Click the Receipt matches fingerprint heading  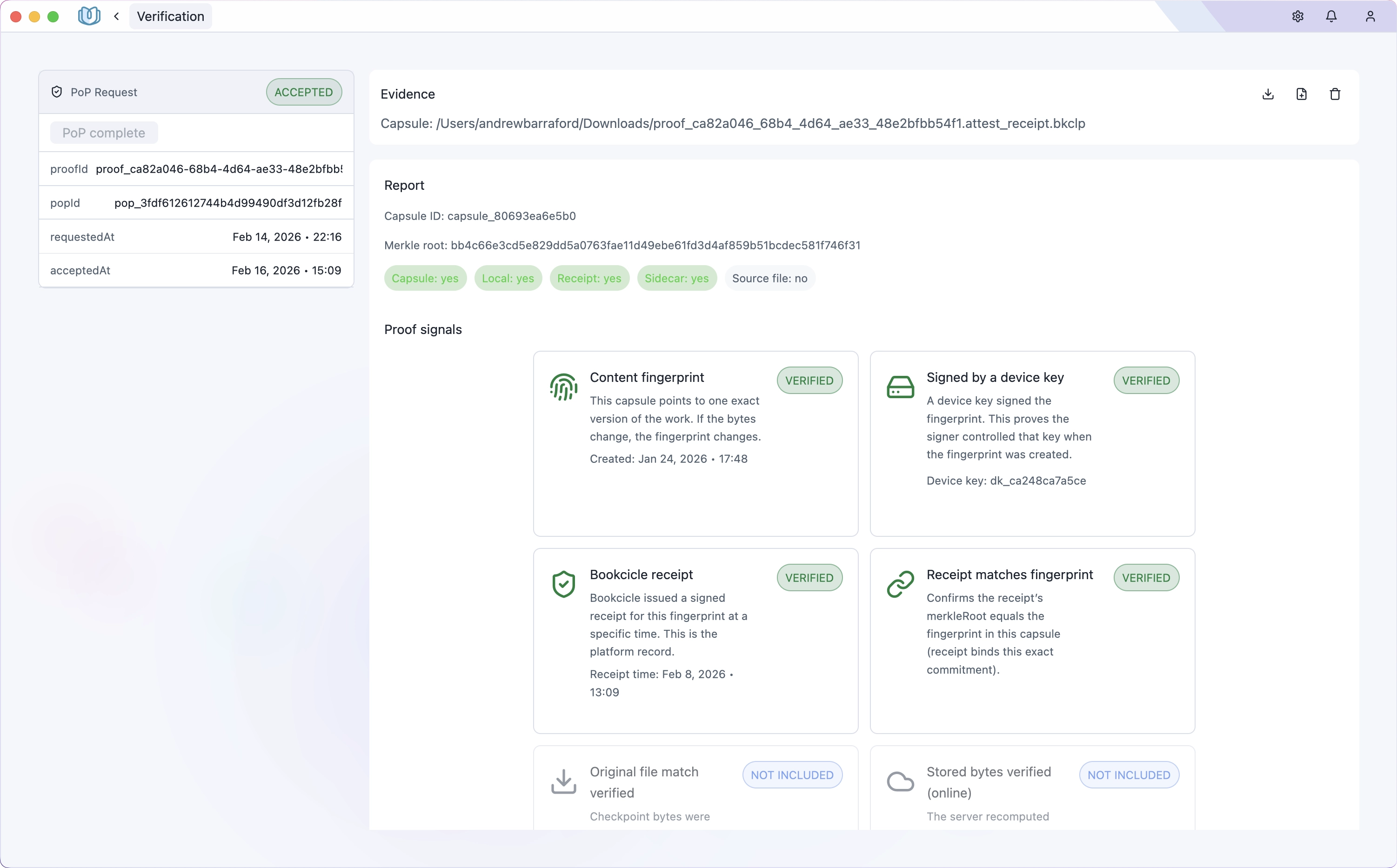(1009, 575)
